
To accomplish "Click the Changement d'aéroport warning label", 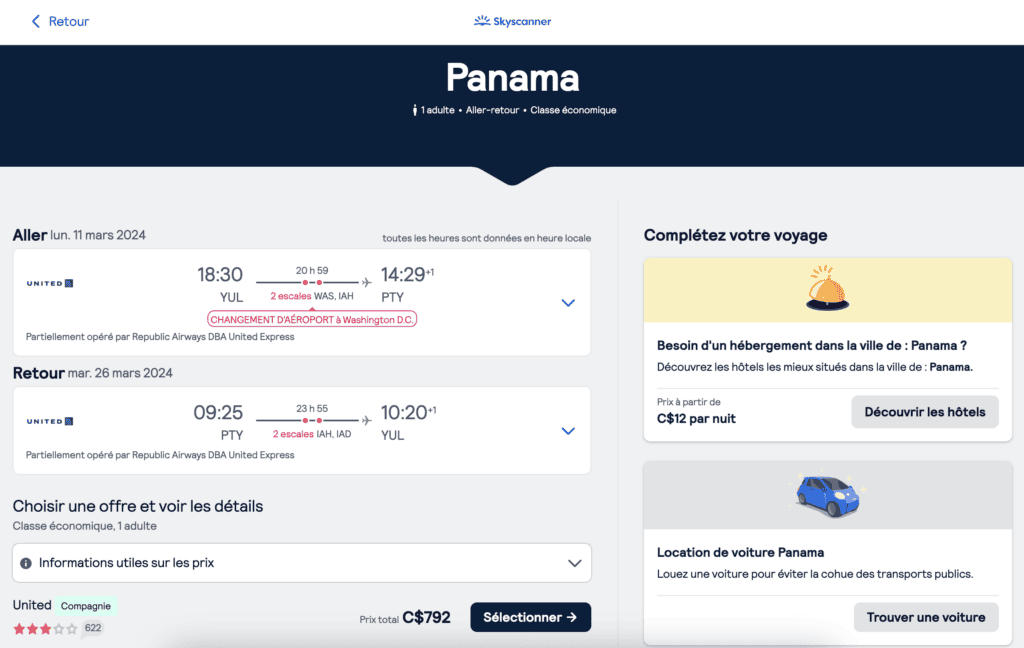I will click(x=311, y=318).
